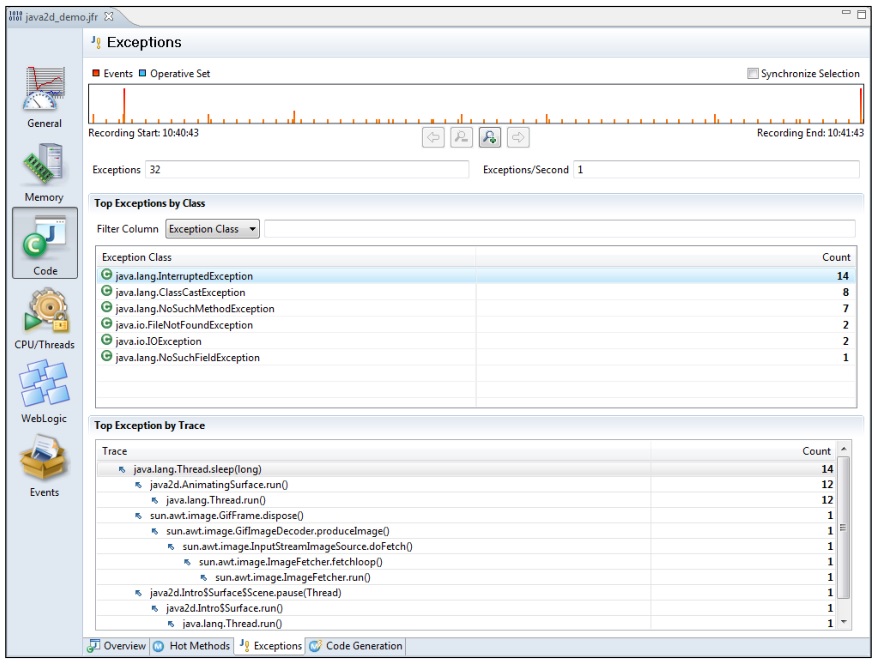Select the java.lang.Thread.sleep(long) trace row
This screenshot has width=877, height=664.
[467, 469]
